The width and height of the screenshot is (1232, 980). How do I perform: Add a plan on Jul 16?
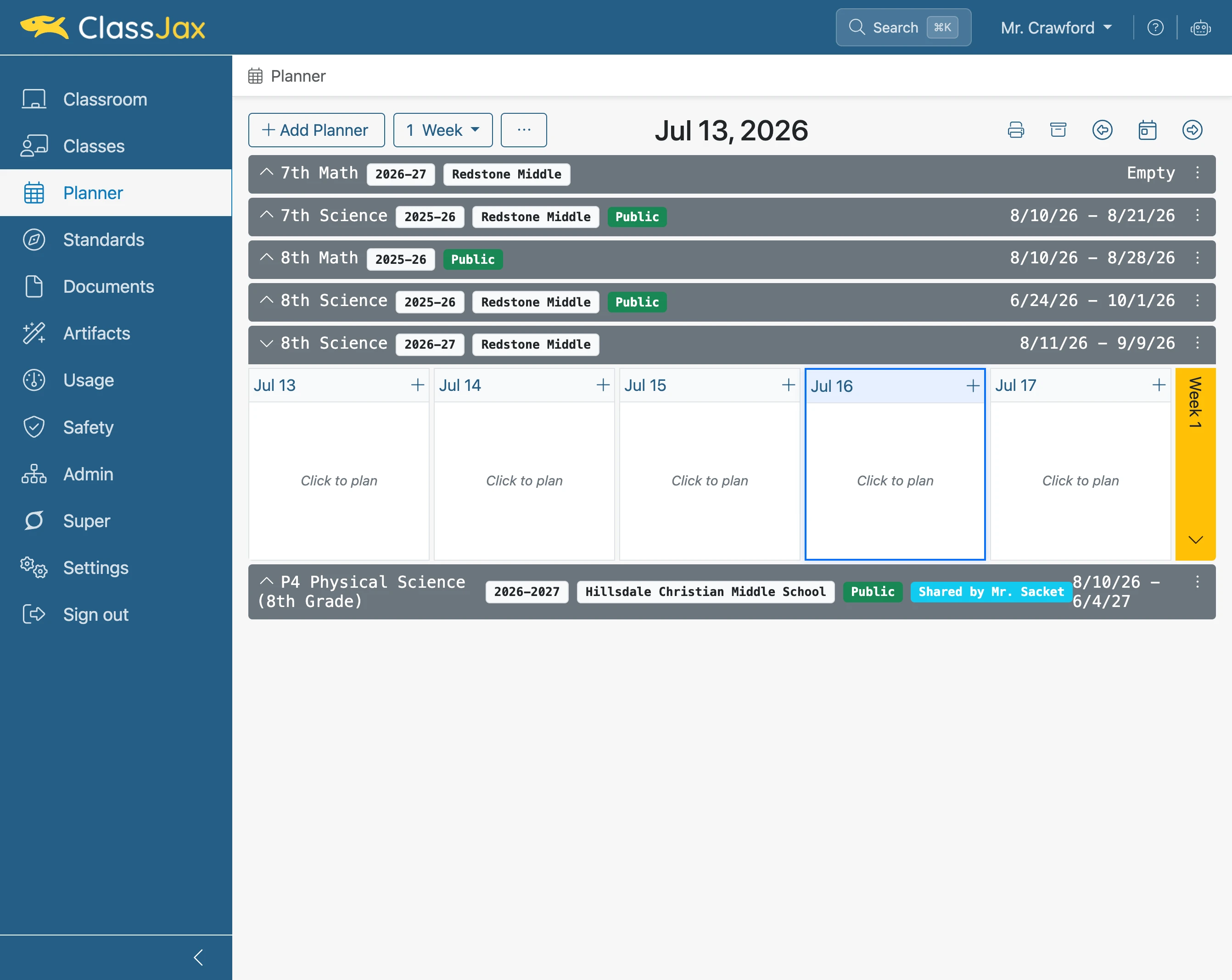tap(973, 386)
